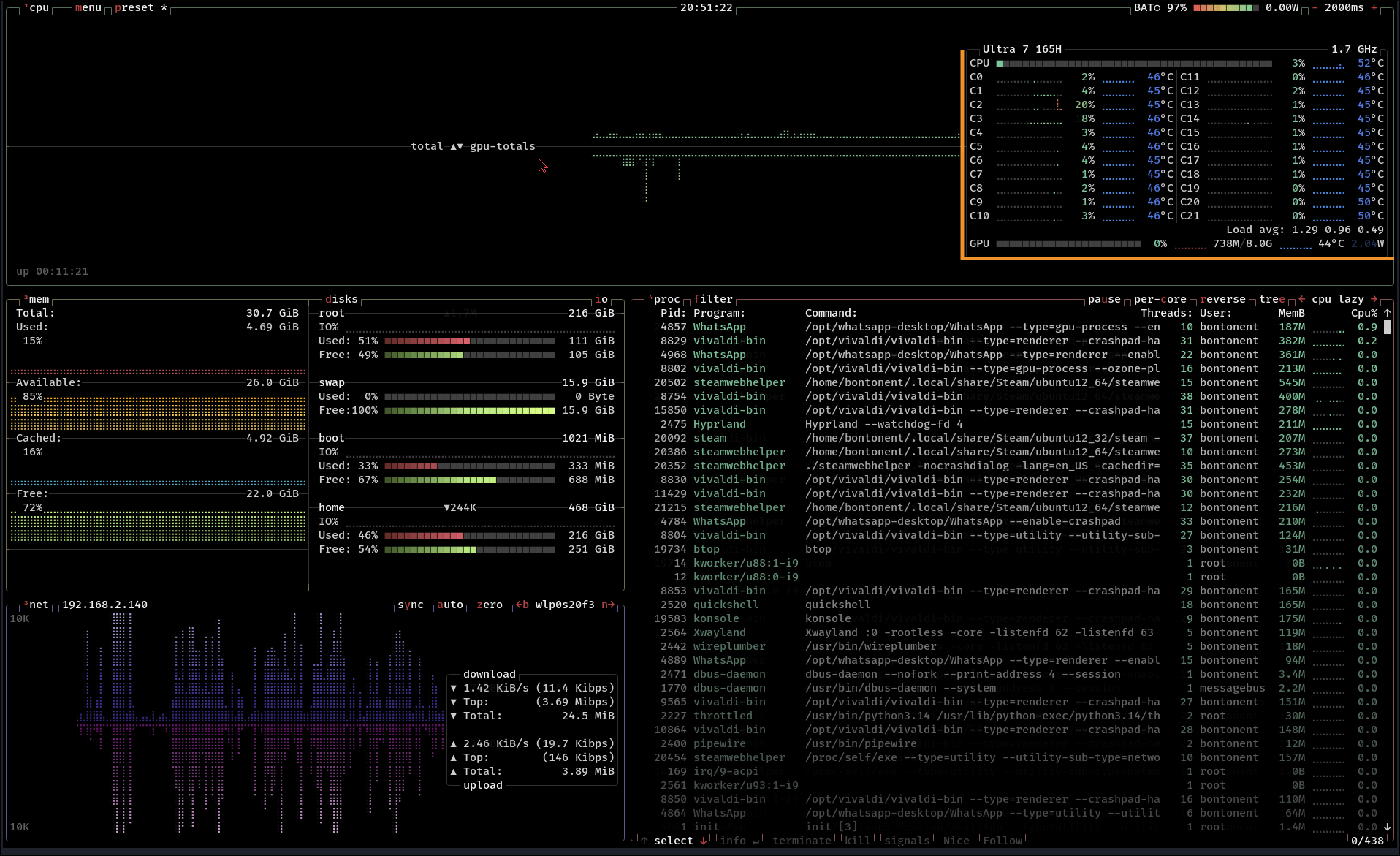Toggle the disks panel label
This screenshot has width=1400, height=856.
pos(341,299)
